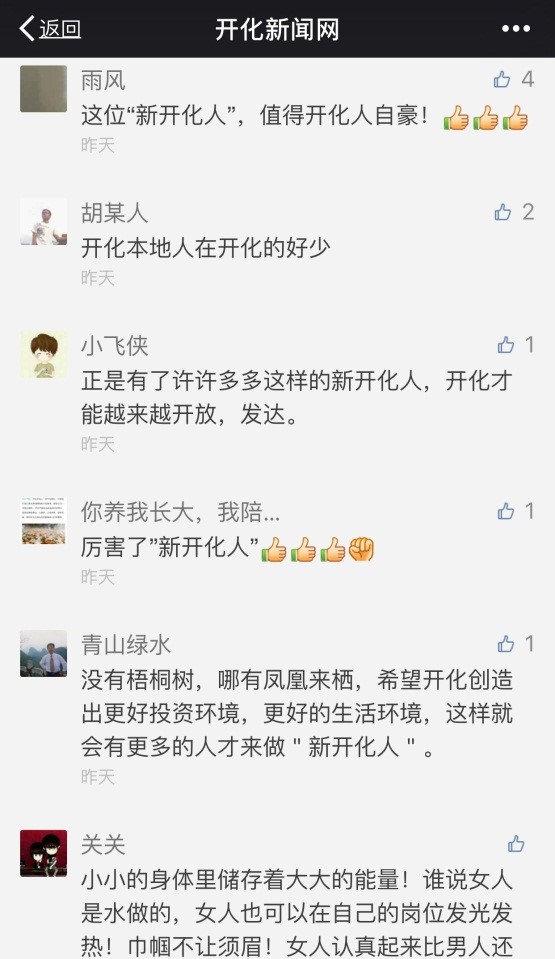Like 青山绿水's comment
555x959 pixels.
pyautogui.click(x=506, y=644)
